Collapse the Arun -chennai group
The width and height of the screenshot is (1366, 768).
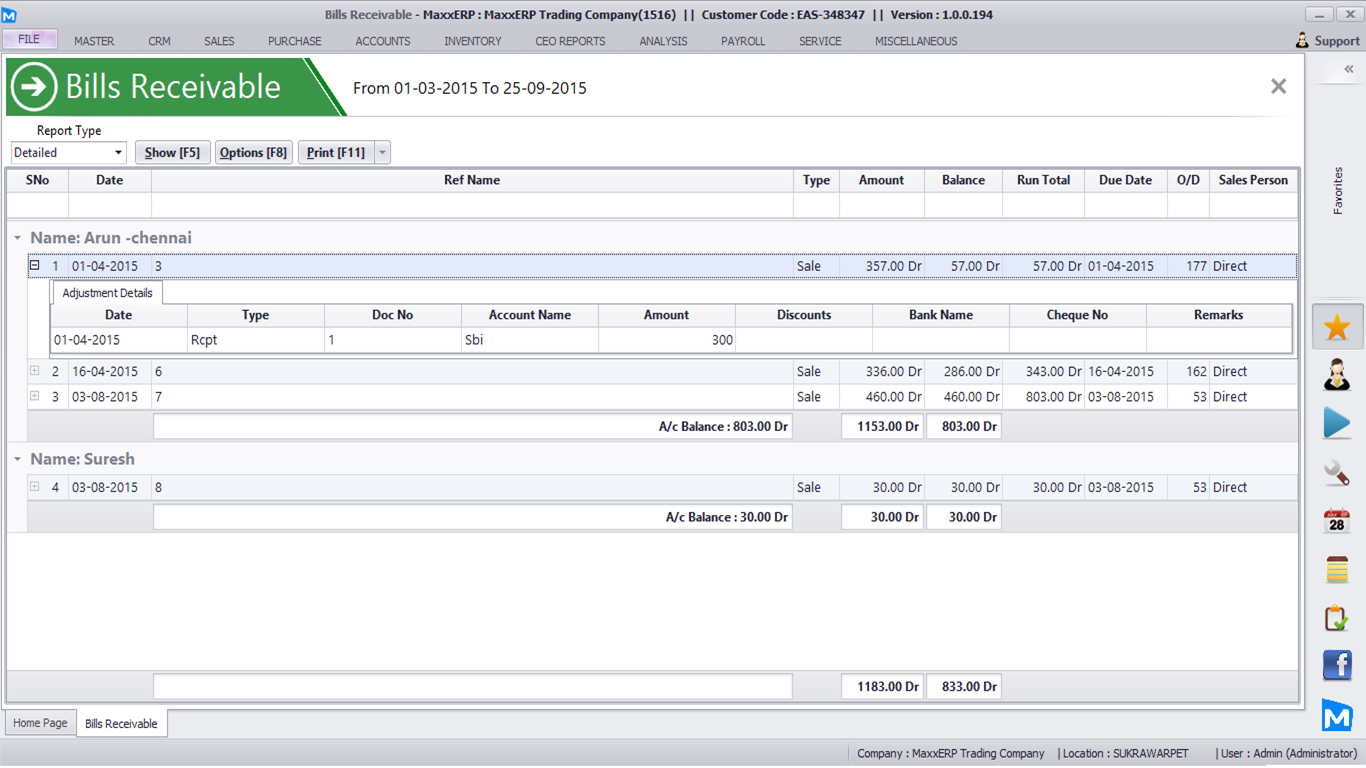pos(18,239)
